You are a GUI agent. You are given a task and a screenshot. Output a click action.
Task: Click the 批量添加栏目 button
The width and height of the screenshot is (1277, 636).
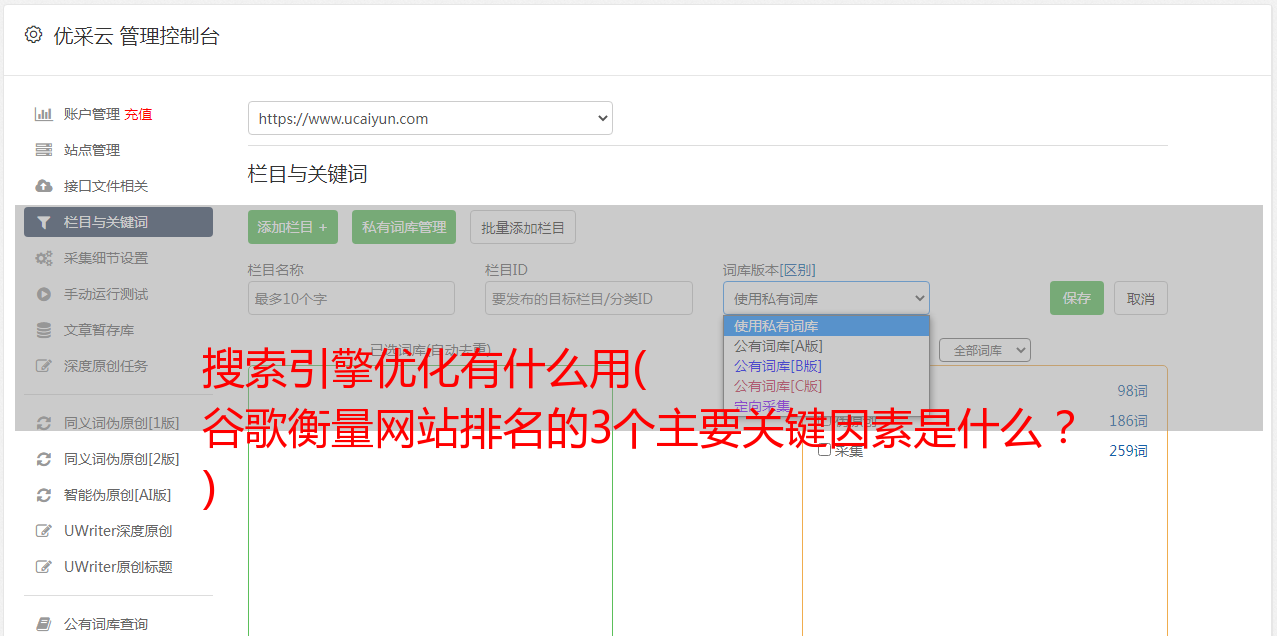tap(523, 227)
